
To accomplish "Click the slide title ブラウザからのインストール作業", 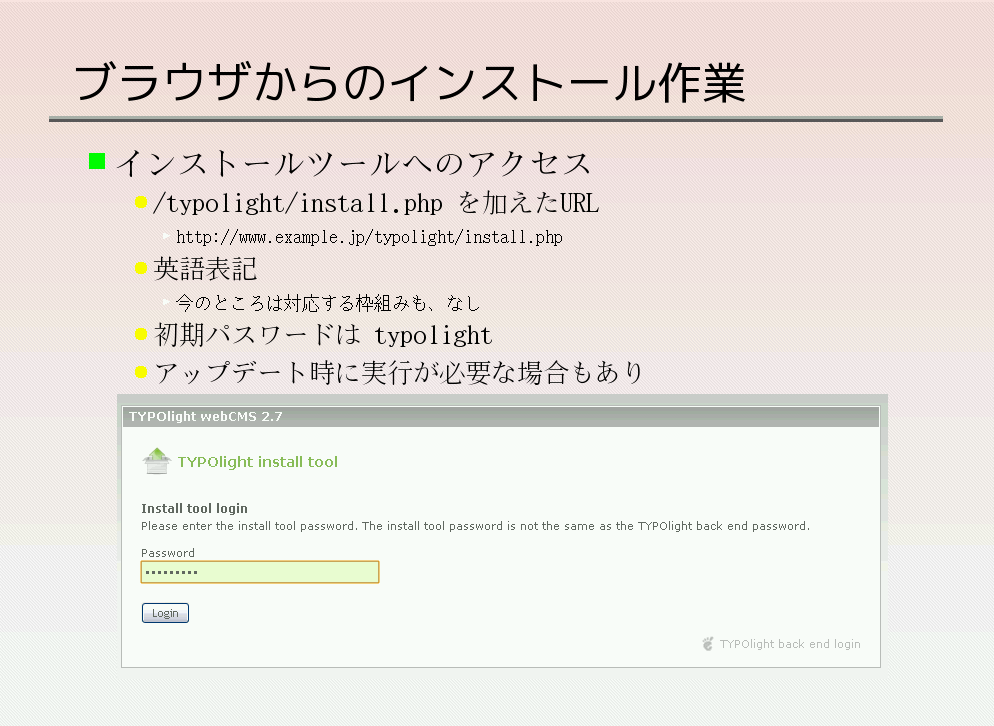I will [409, 82].
